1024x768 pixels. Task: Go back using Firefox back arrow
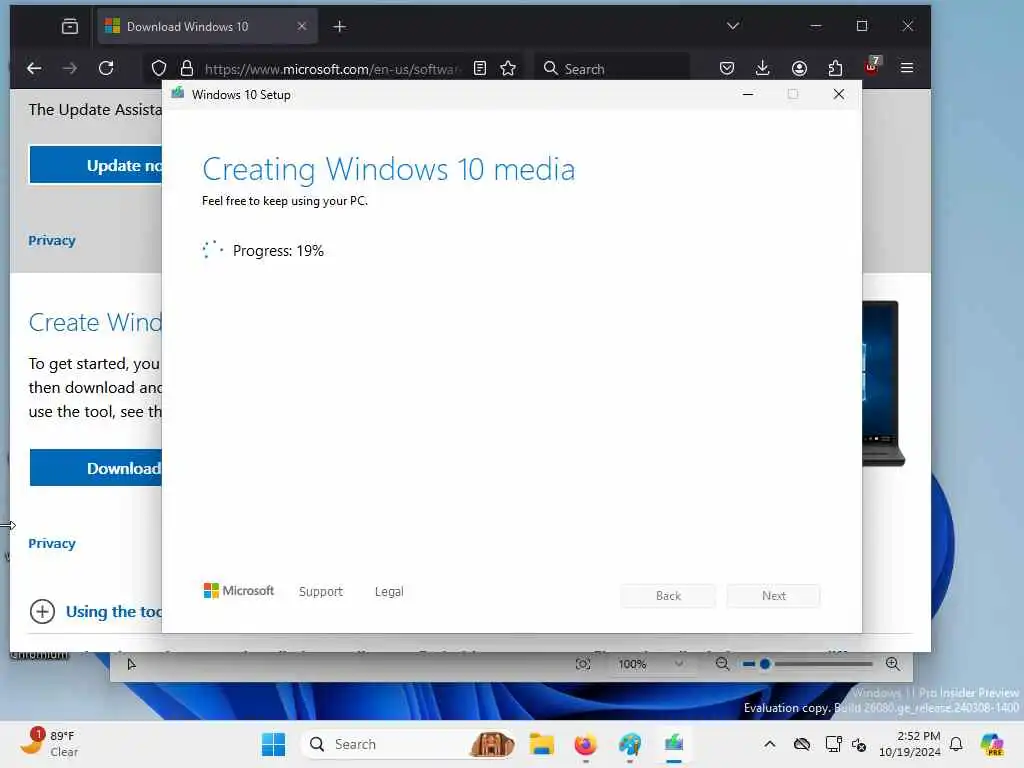[34, 68]
